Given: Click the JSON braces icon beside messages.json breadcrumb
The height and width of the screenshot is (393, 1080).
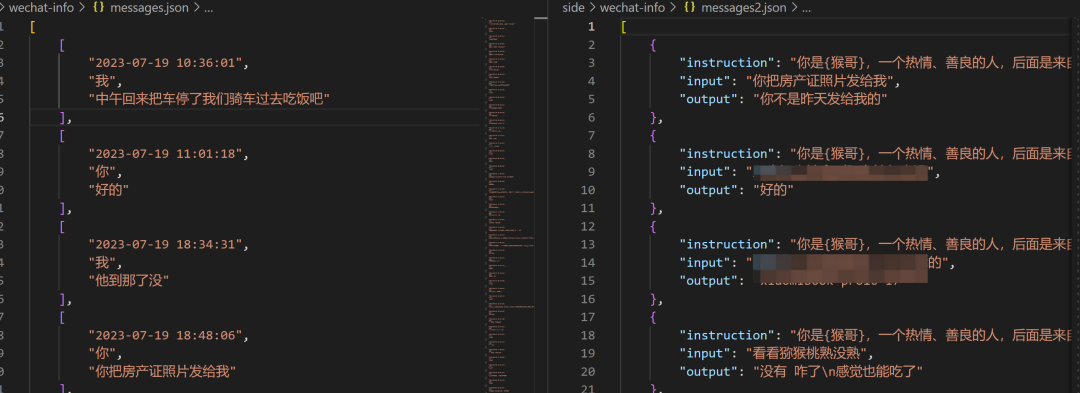Looking at the screenshot, I should [98, 8].
